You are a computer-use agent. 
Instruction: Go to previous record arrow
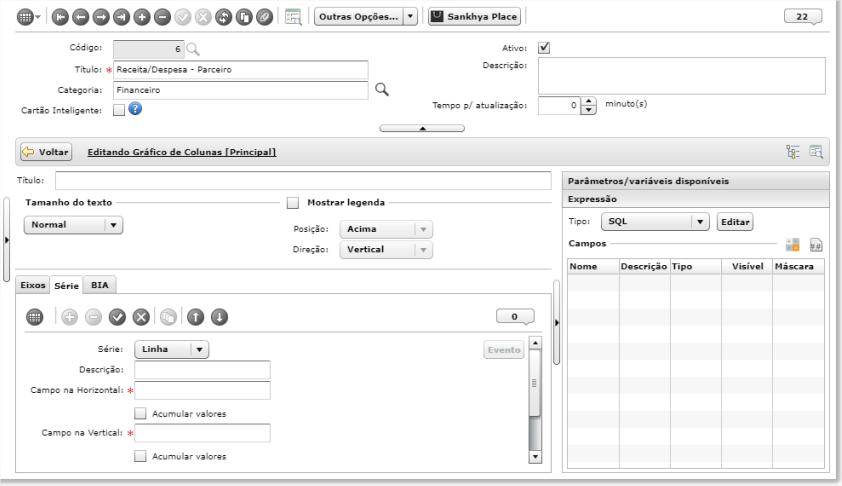pos(81,17)
